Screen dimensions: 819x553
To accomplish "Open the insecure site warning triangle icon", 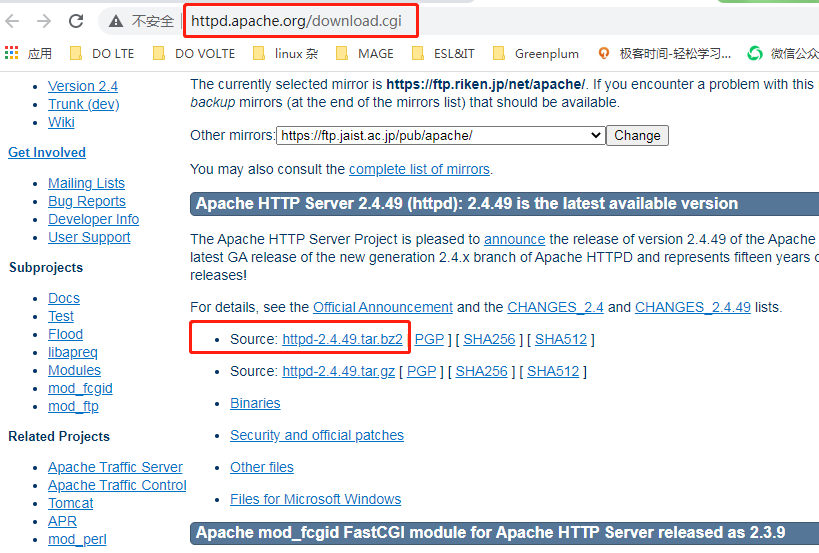I will tap(115, 21).
